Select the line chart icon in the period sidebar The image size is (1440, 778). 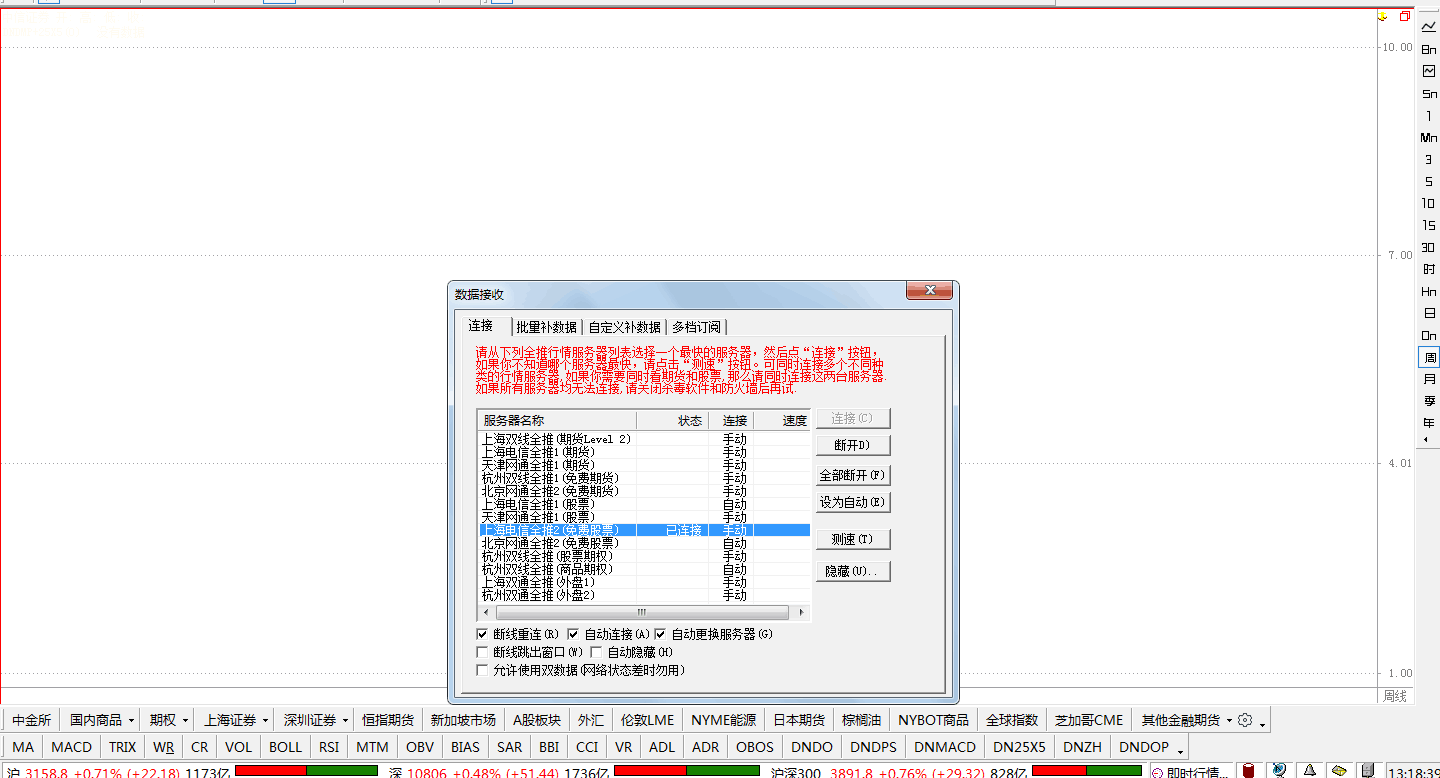coord(1429,27)
